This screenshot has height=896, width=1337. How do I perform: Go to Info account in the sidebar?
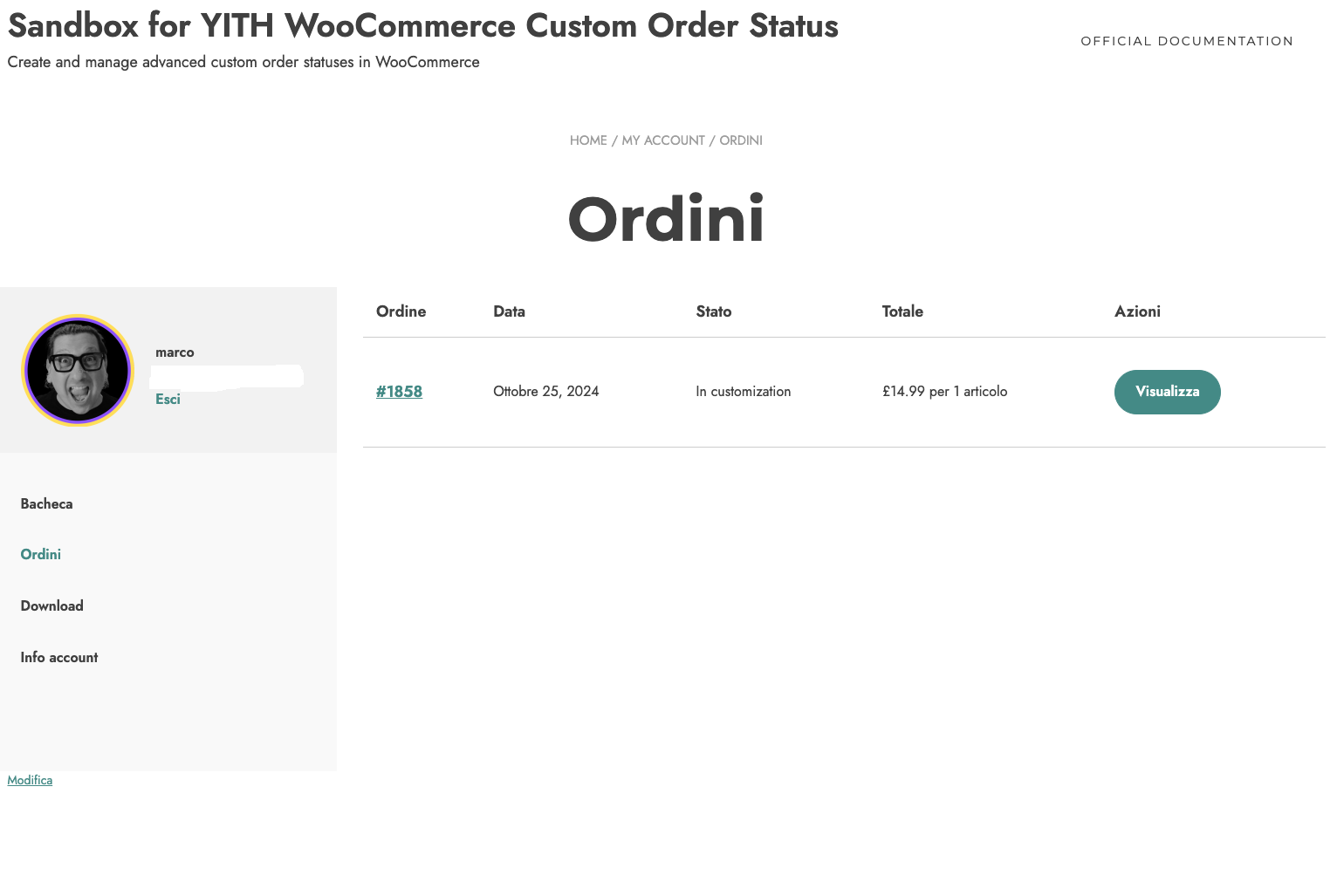pyautogui.click(x=59, y=657)
